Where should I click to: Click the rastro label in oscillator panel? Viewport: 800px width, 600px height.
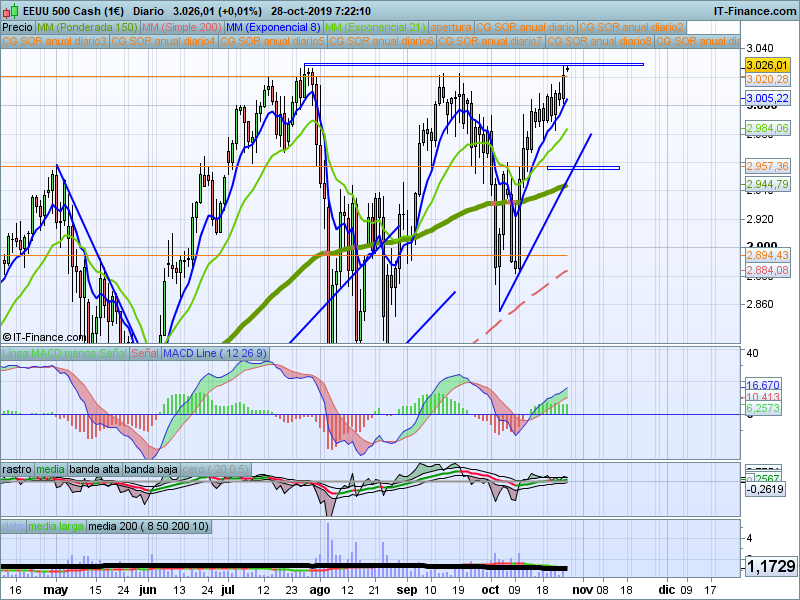[x=17, y=469]
